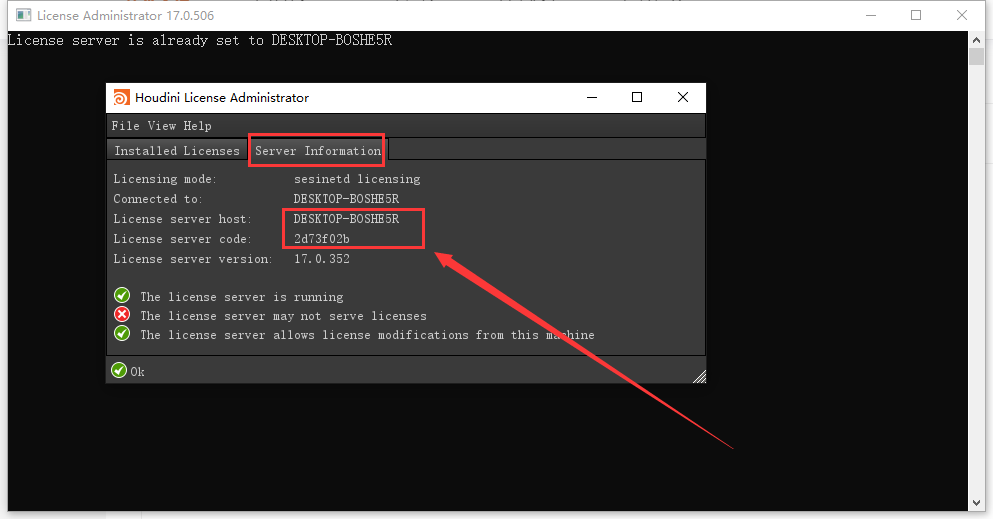The width and height of the screenshot is (993, 519).
Task: Close the License Administrator 17.0.506 console
Action: tap(962, 15)
